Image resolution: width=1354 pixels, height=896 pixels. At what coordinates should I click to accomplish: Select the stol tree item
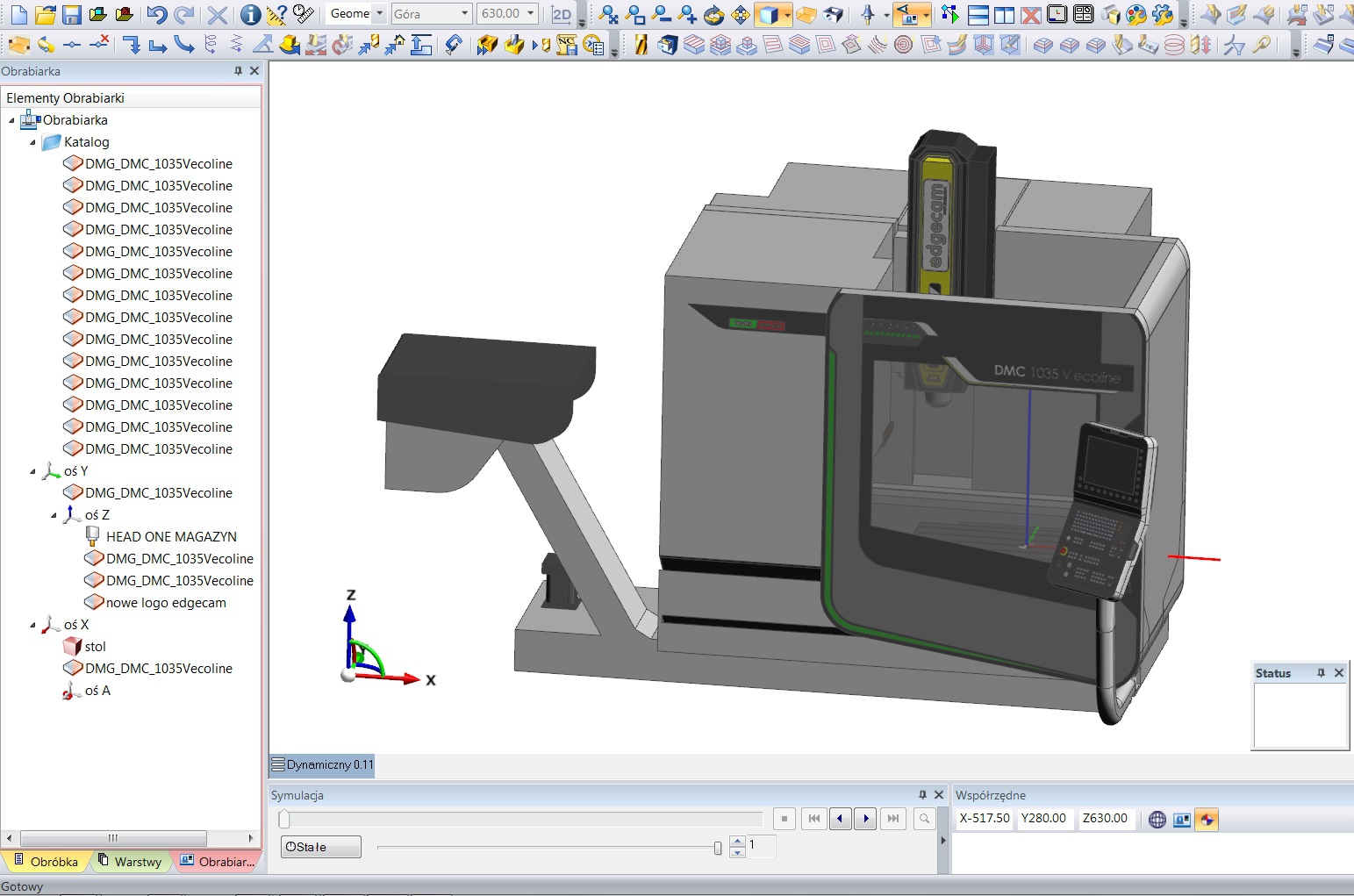click(95, 647)
